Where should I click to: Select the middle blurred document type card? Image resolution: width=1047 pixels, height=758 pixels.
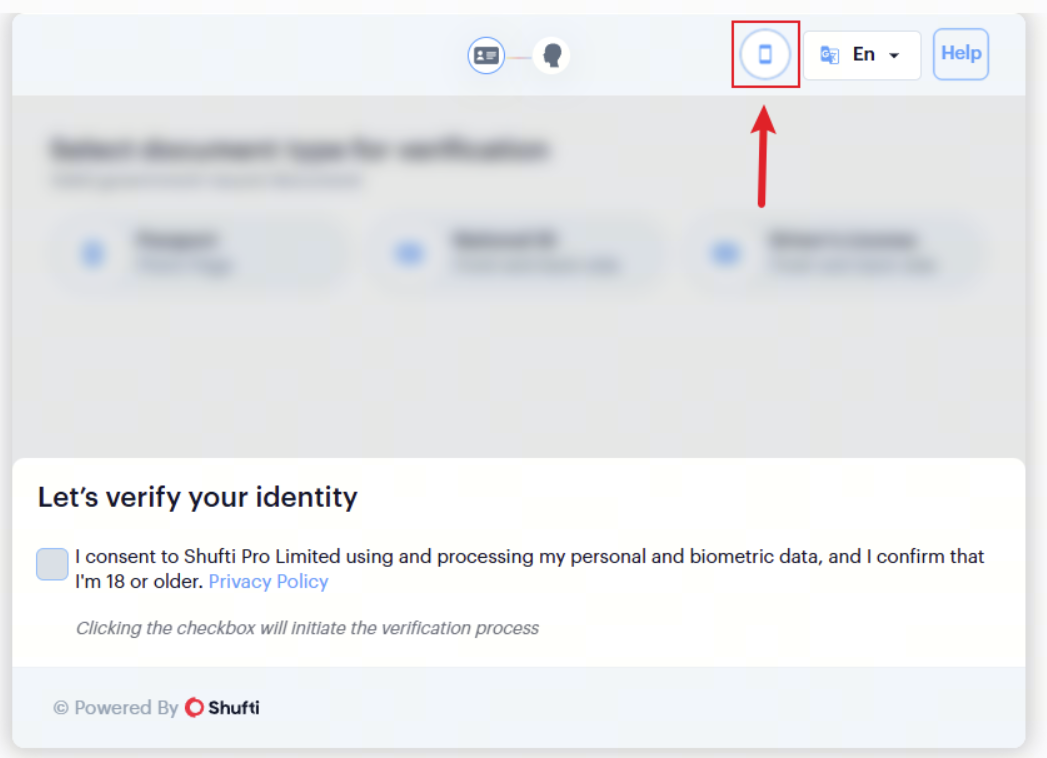514,254
